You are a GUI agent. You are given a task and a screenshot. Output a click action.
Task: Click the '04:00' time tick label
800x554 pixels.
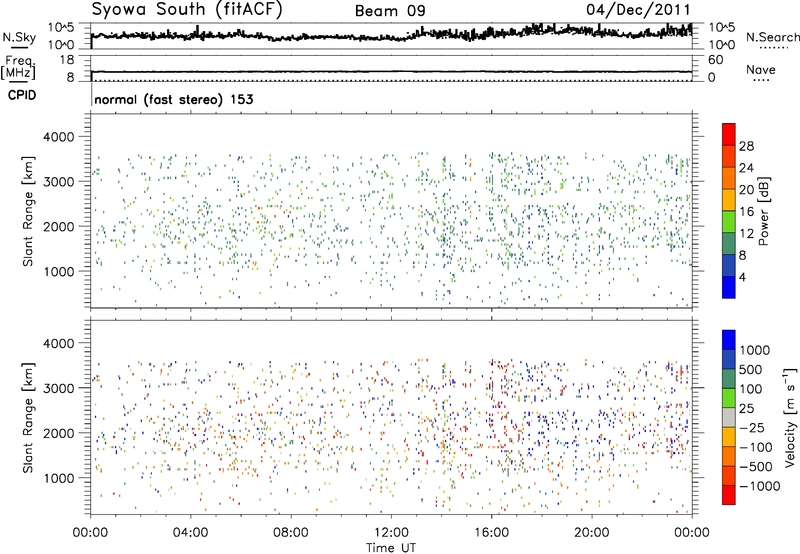pyautogui.click(x=190, y=533)
